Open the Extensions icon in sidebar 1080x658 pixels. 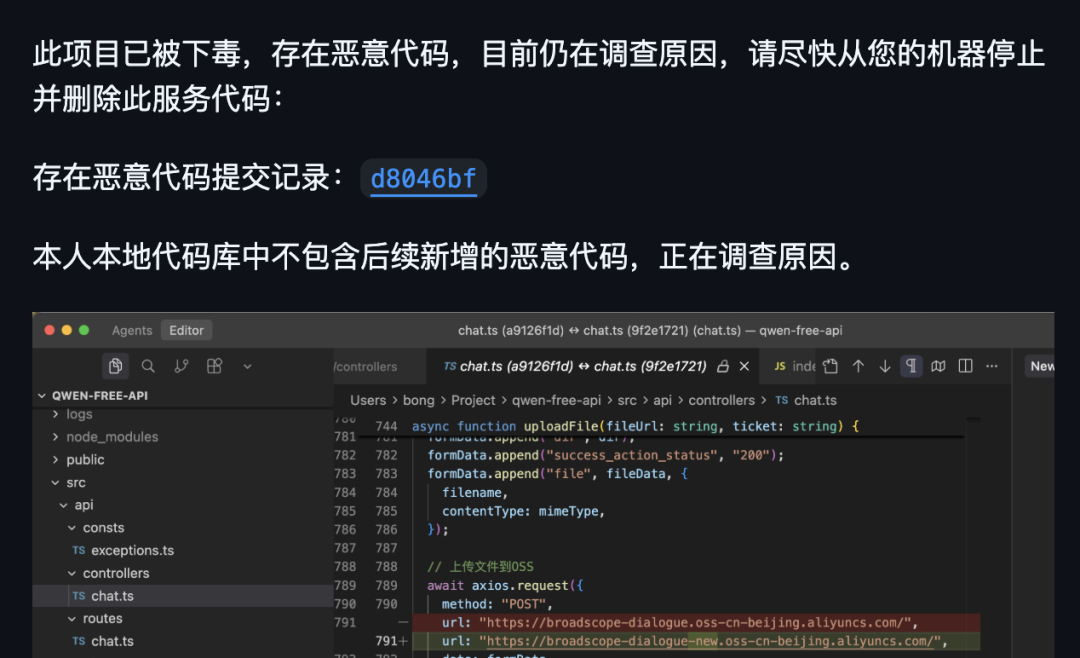[x=214, y=366]
